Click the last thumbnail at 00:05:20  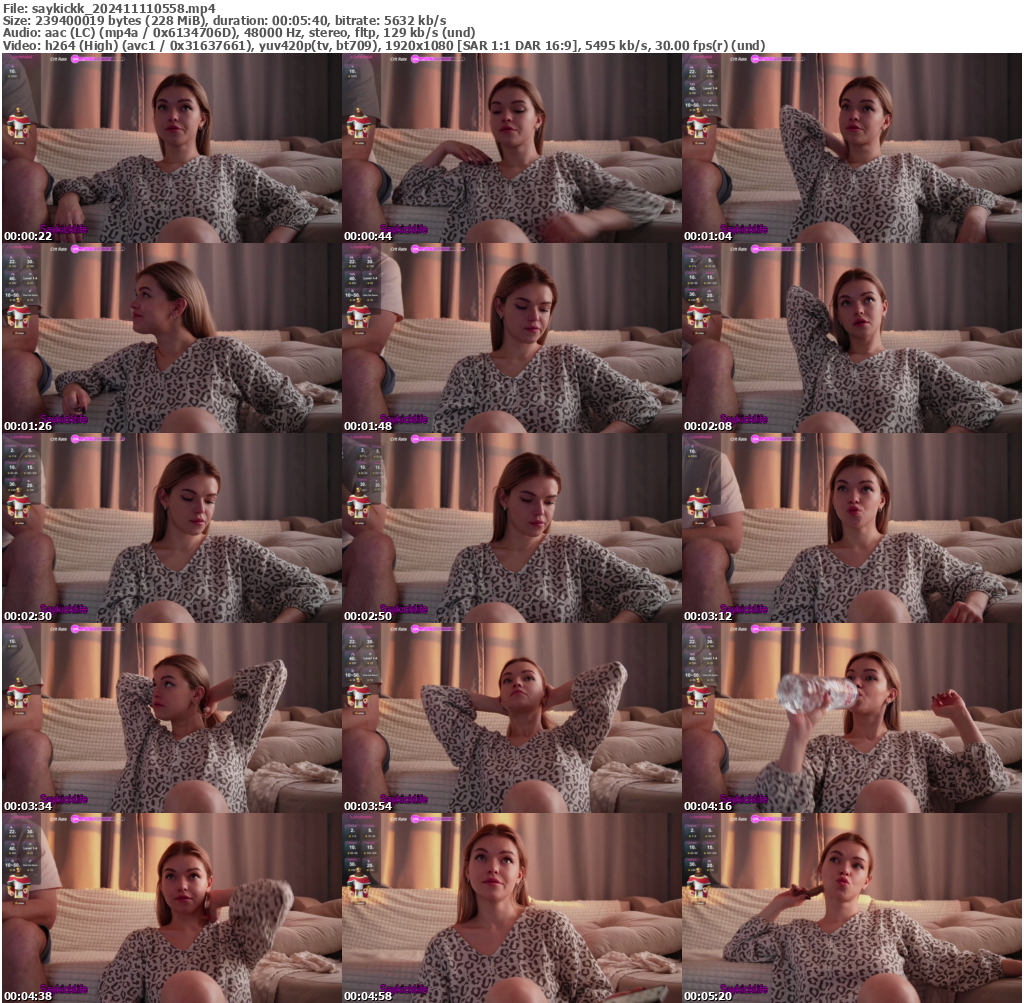851,908
